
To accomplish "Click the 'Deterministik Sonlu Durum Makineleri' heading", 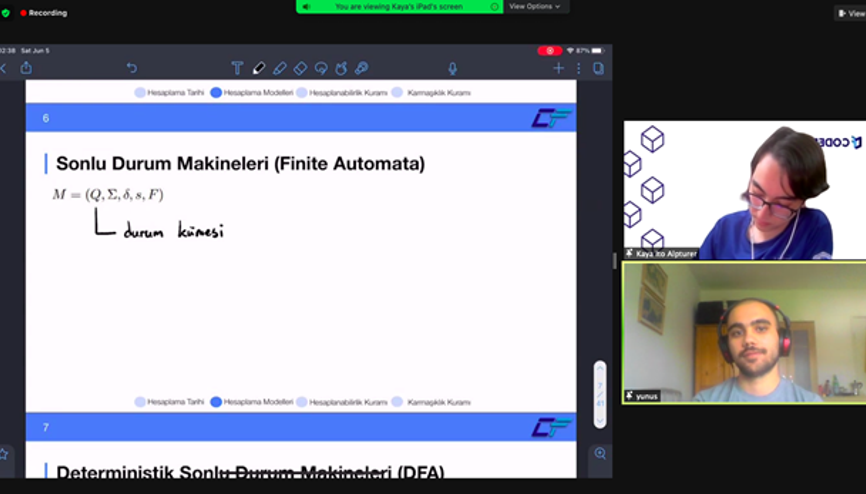I will (250, 472).
